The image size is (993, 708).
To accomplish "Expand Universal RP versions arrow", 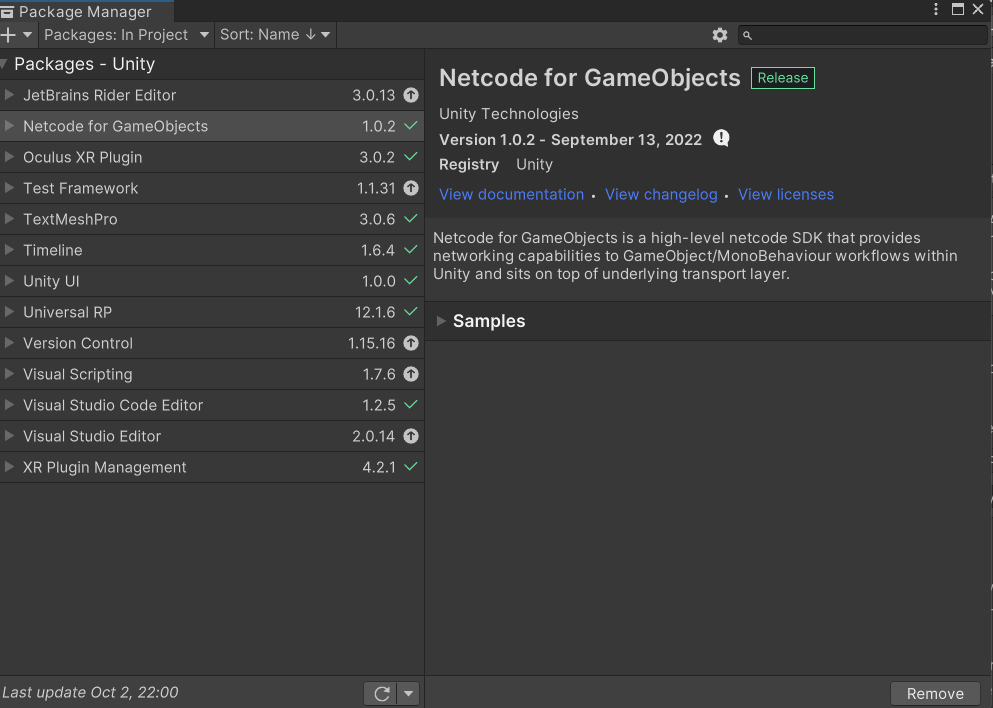I will pyautogui.click(x=9, y=312).
